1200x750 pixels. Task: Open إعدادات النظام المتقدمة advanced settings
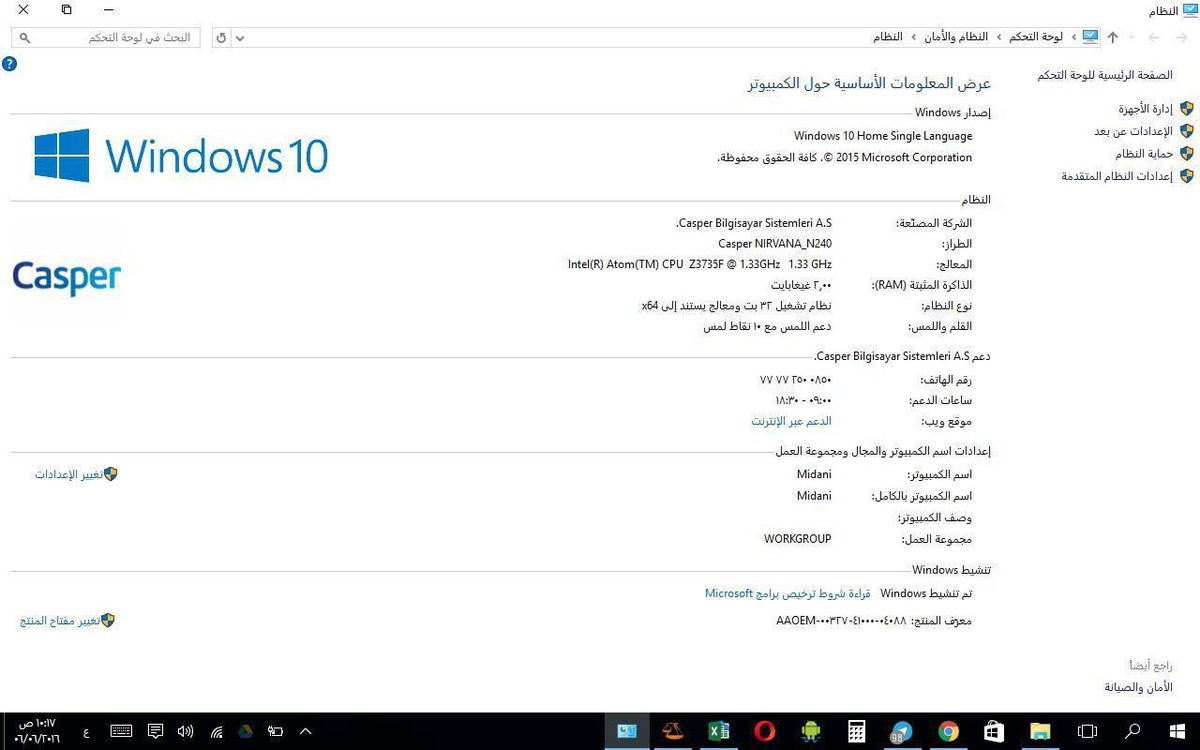point(1117,176)
